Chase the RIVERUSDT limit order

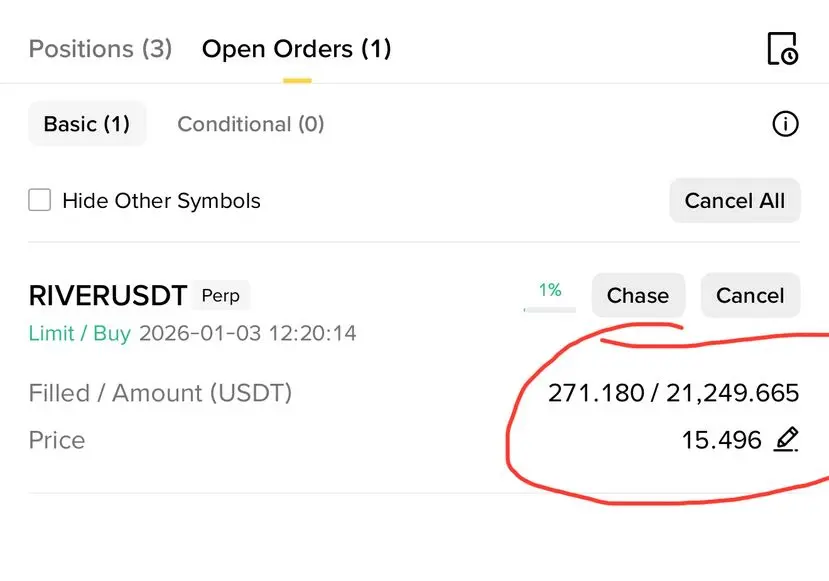pos(638,296)
